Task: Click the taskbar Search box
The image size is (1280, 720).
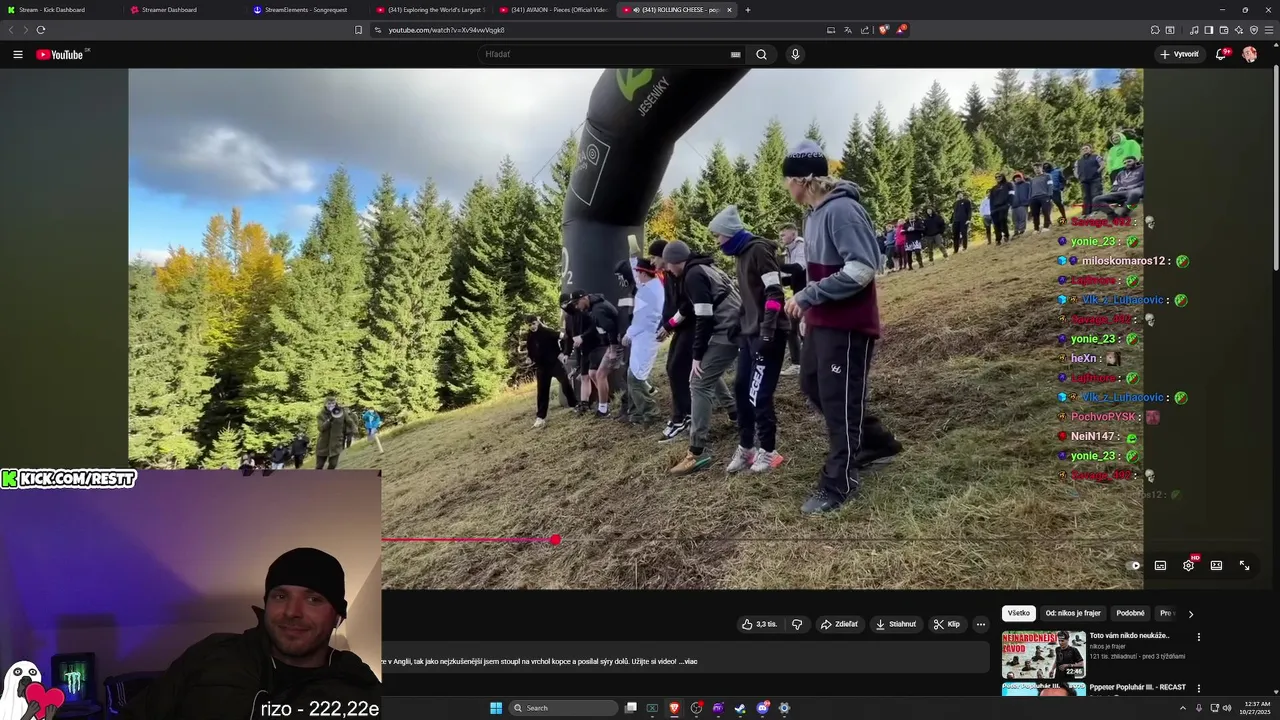Action: [x=563, y=708]
